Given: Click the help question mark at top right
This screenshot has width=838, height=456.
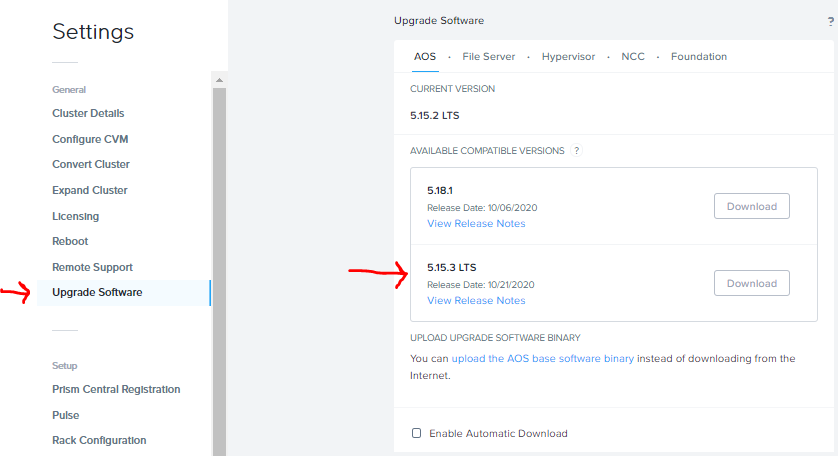Looking at the screenshot, I should point(831,21).
